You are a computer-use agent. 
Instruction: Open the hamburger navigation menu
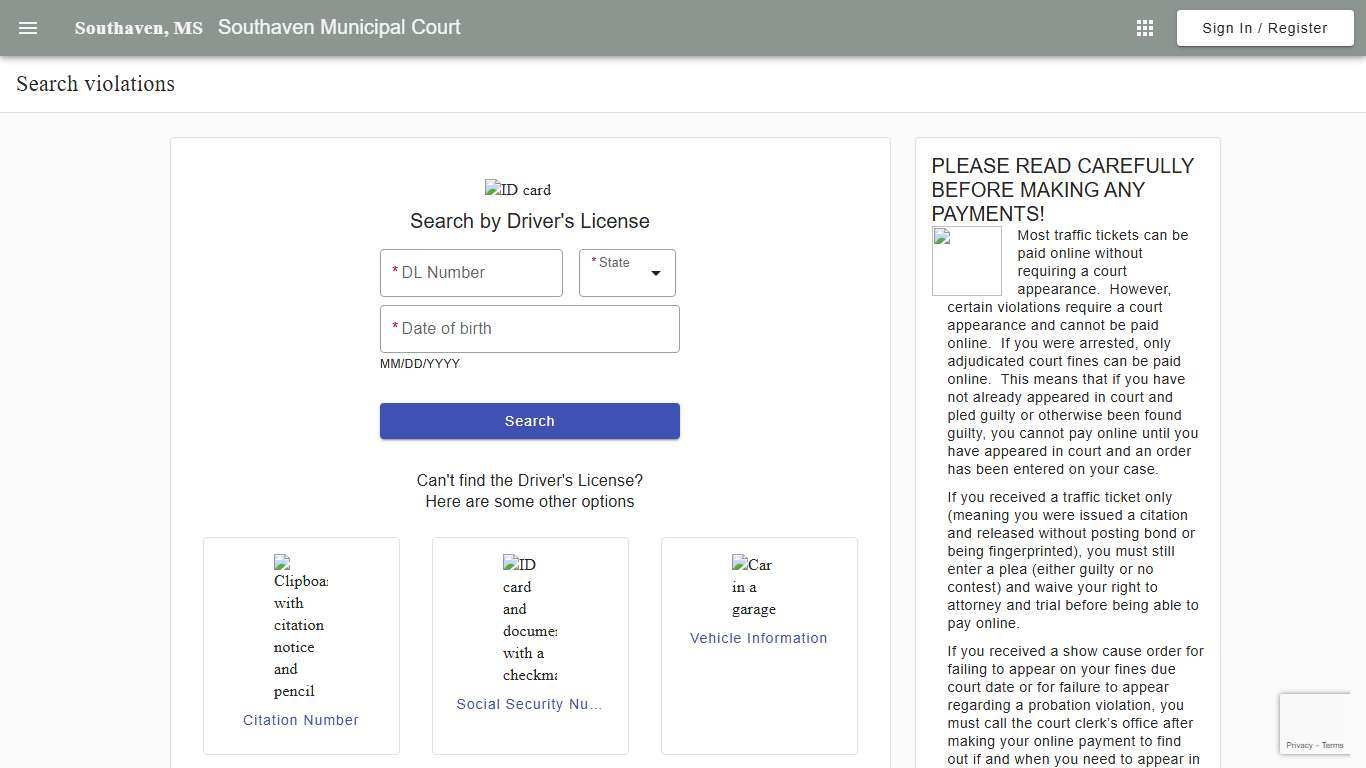click(27, 27)
